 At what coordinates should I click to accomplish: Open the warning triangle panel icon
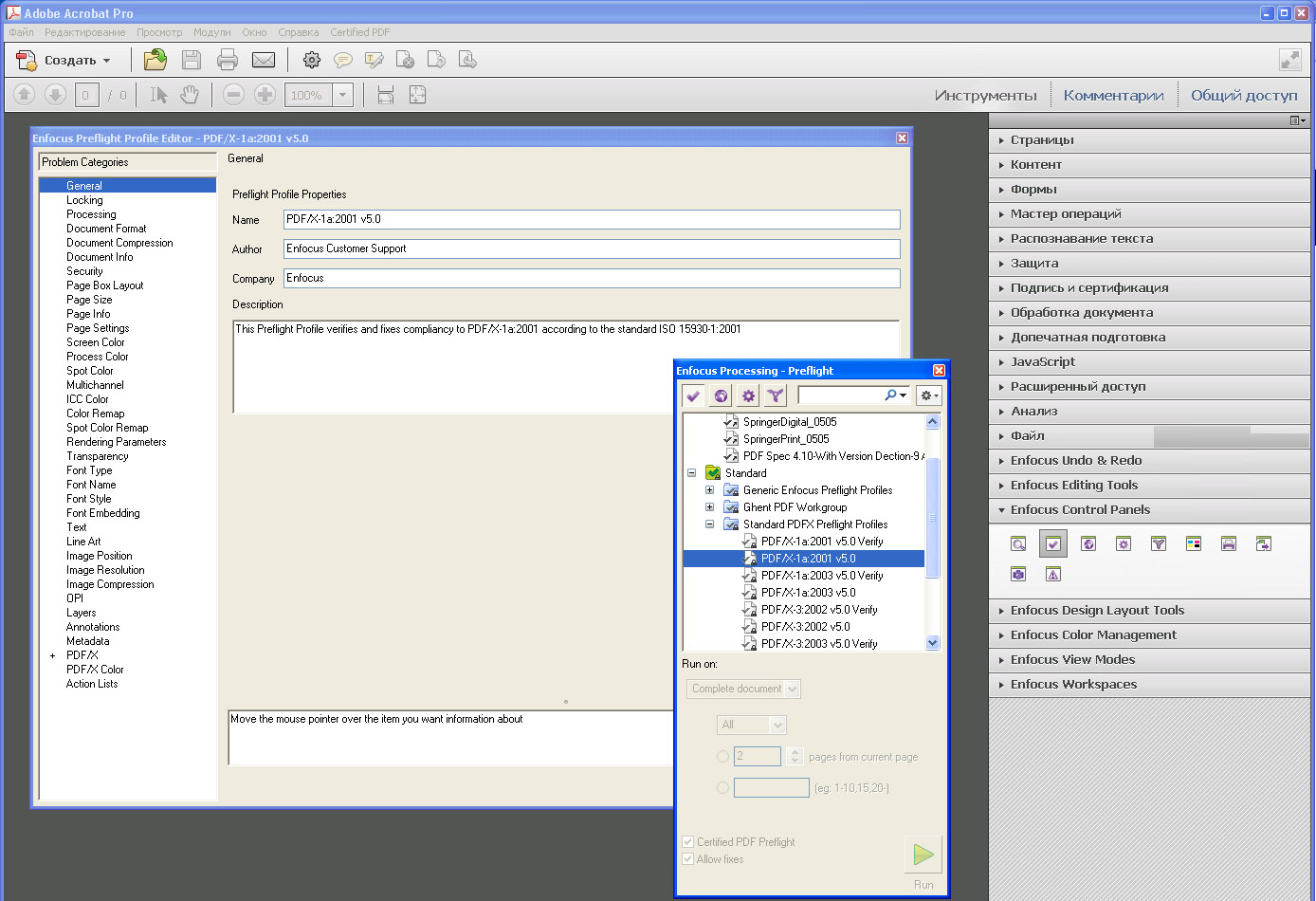1053,574
